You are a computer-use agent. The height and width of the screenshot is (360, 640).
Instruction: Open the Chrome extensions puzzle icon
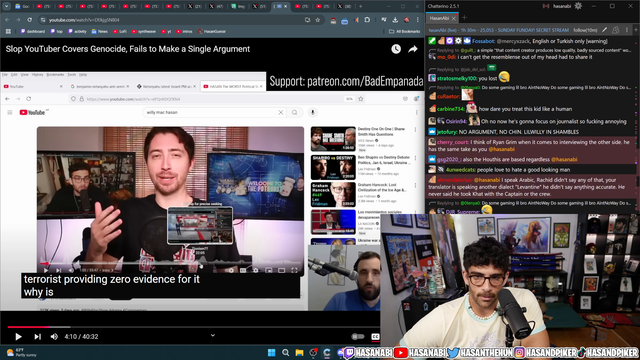[367, 20]
